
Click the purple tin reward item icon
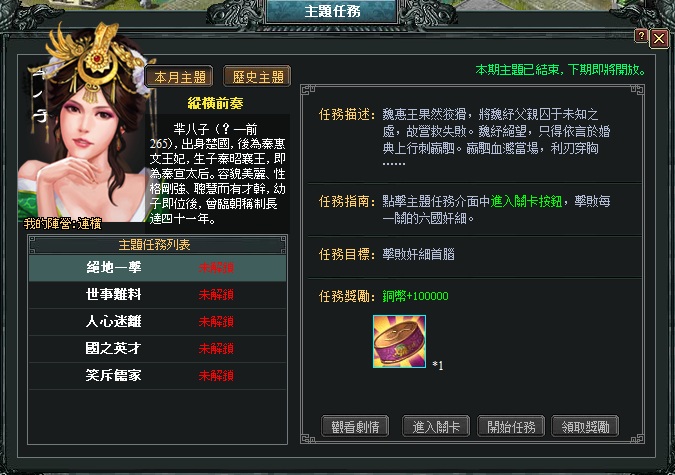click(x=399, y=342)
